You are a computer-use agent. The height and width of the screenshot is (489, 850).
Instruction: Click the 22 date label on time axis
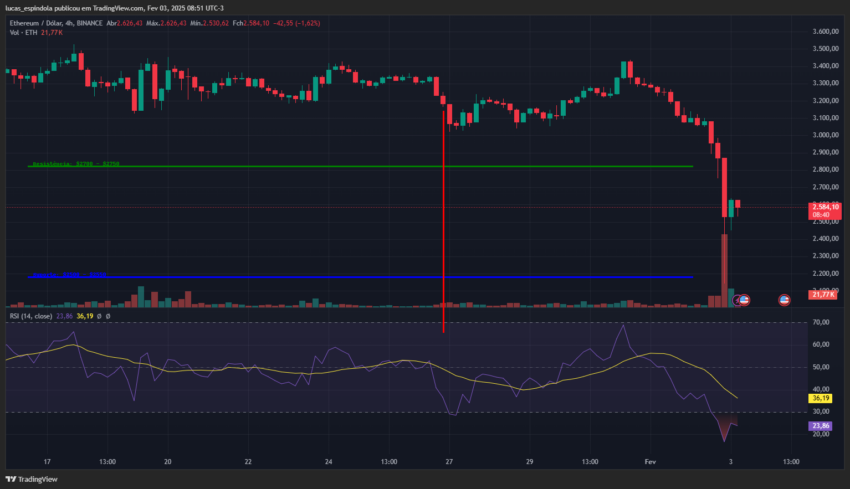coord(248,462)
